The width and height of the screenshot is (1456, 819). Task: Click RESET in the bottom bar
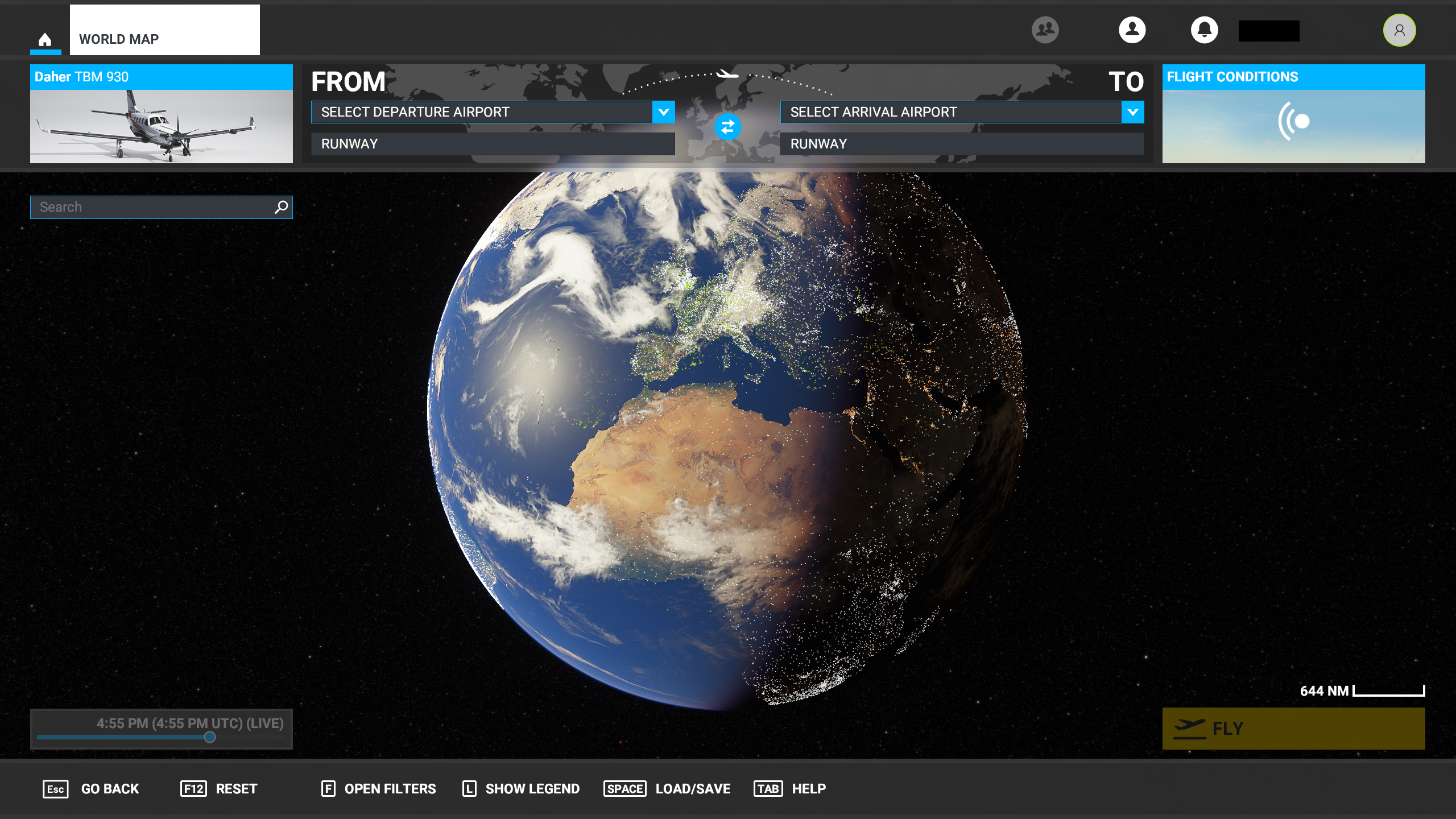pos(237,789)
